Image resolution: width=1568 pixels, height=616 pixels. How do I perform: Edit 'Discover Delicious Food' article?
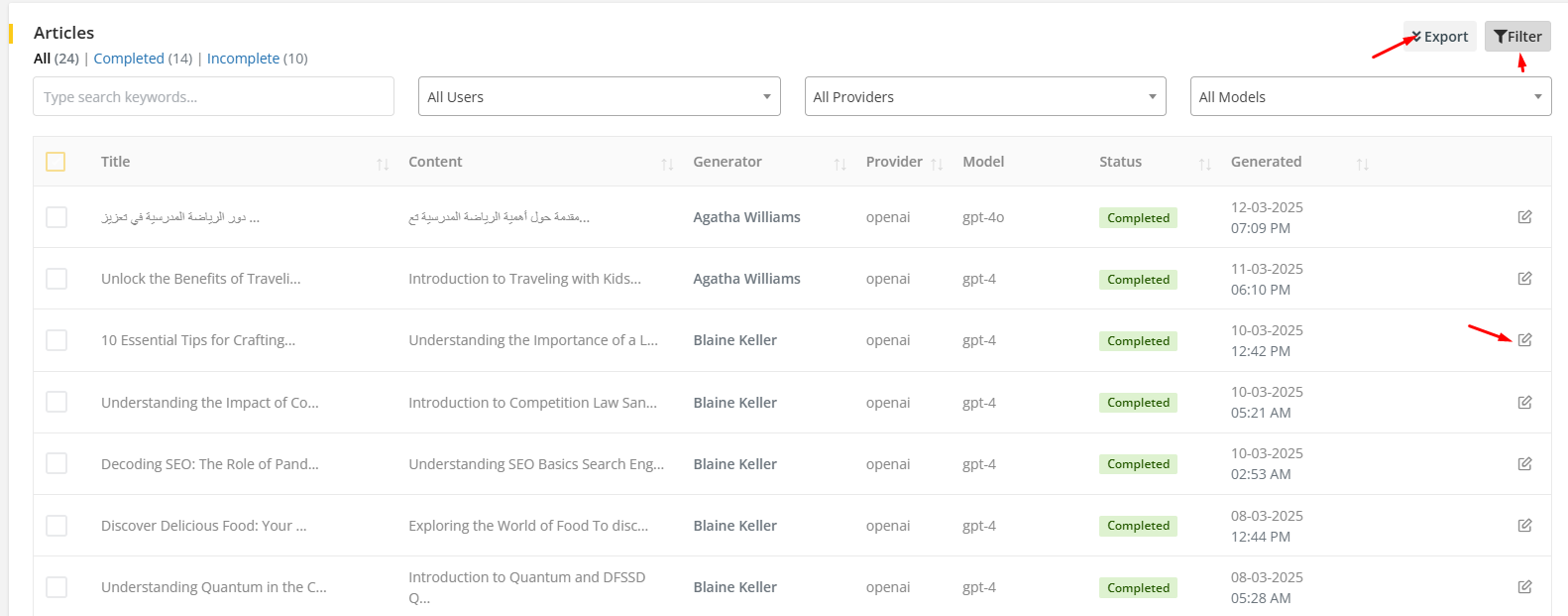1524,526
